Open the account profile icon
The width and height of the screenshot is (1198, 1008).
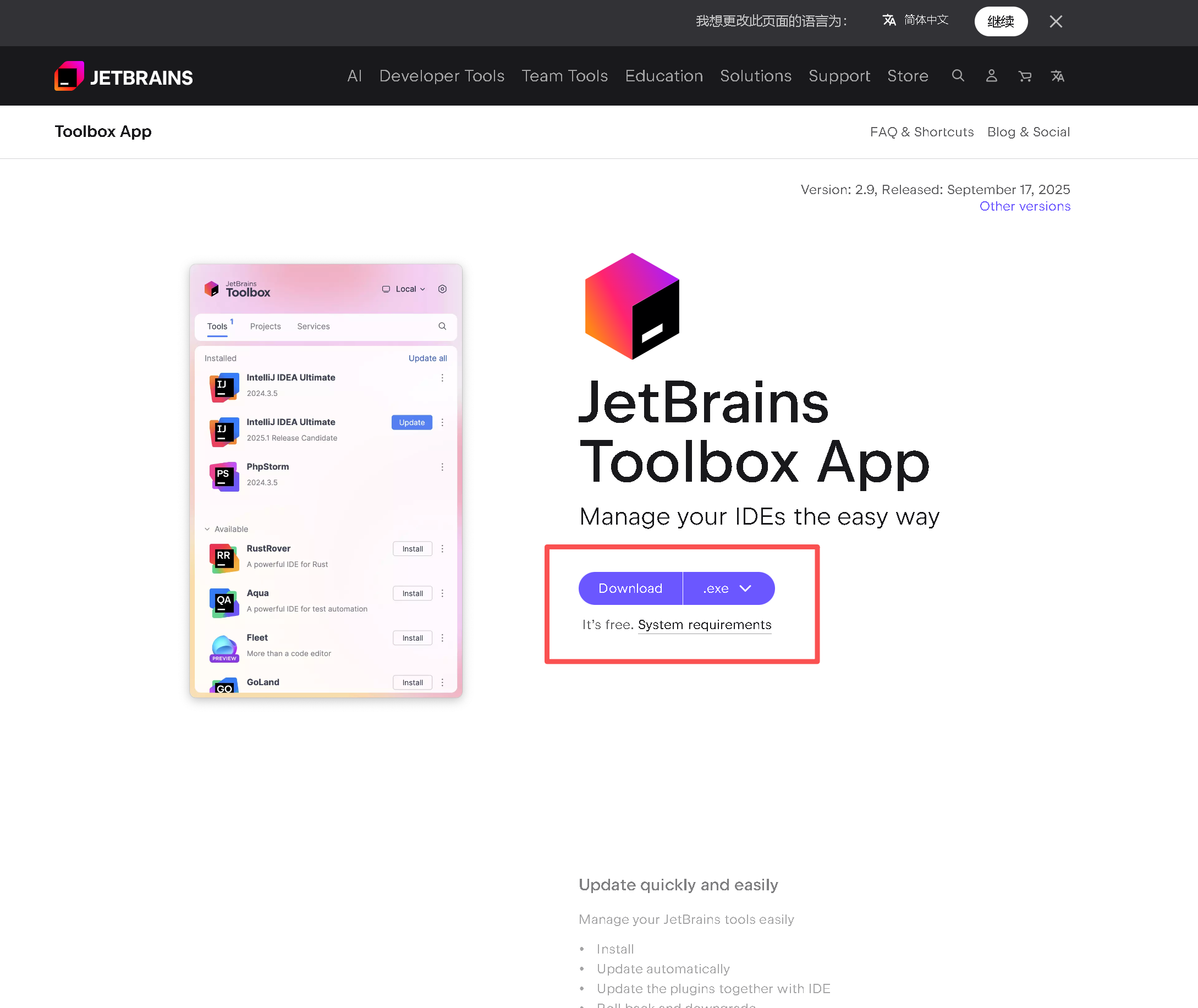pos(992,76)
